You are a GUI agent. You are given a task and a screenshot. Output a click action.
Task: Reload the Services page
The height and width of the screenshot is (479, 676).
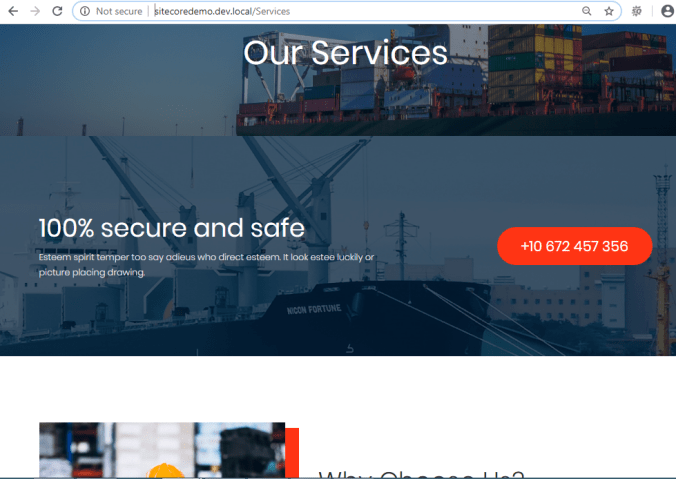click(57, 11)
